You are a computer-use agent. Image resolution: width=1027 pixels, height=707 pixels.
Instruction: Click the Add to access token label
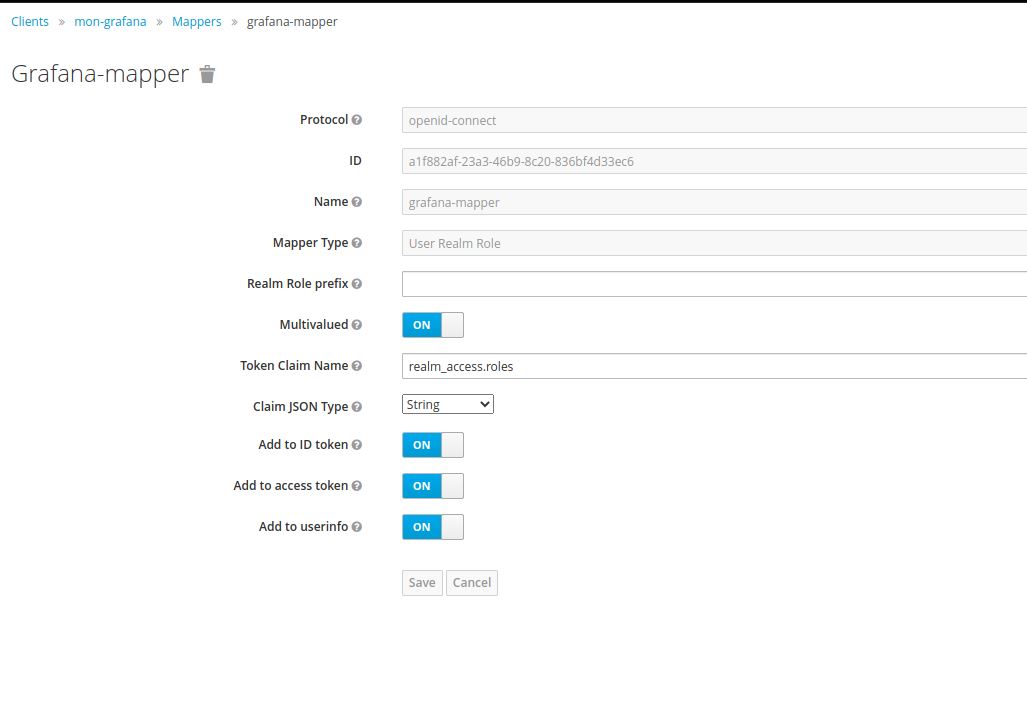tap(291, 486)
